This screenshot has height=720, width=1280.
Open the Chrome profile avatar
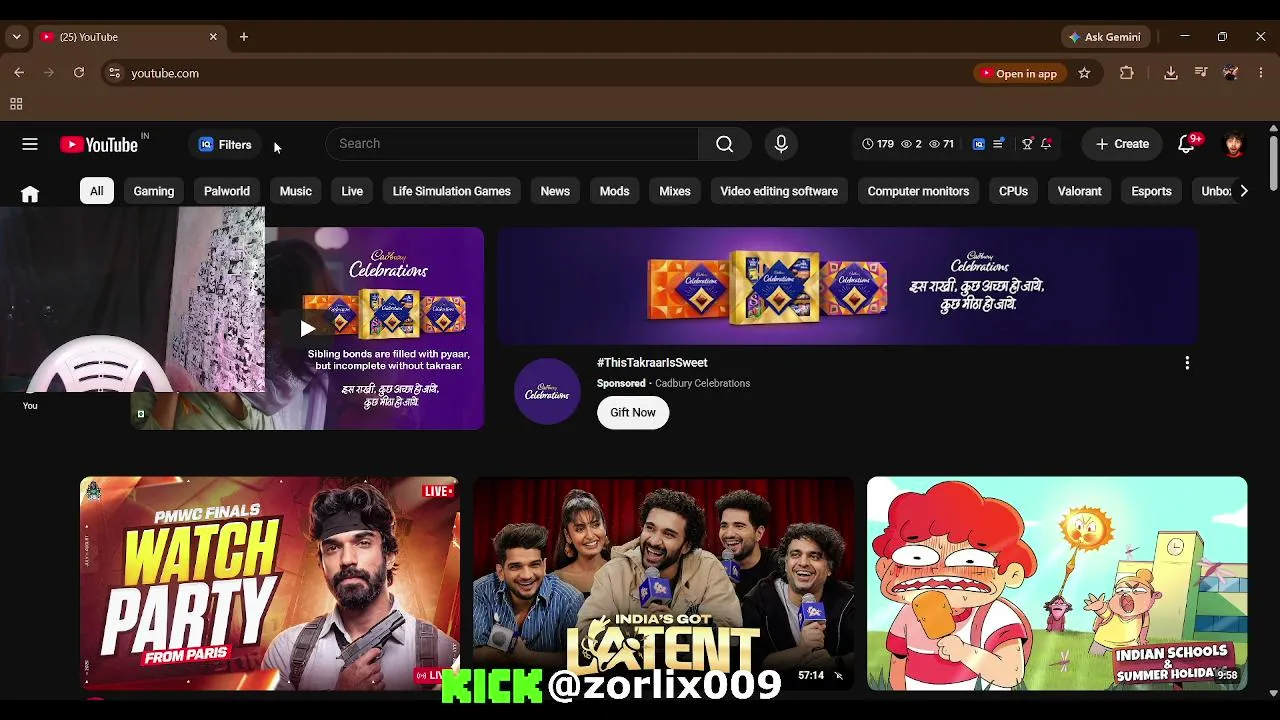pos(1231,73)
